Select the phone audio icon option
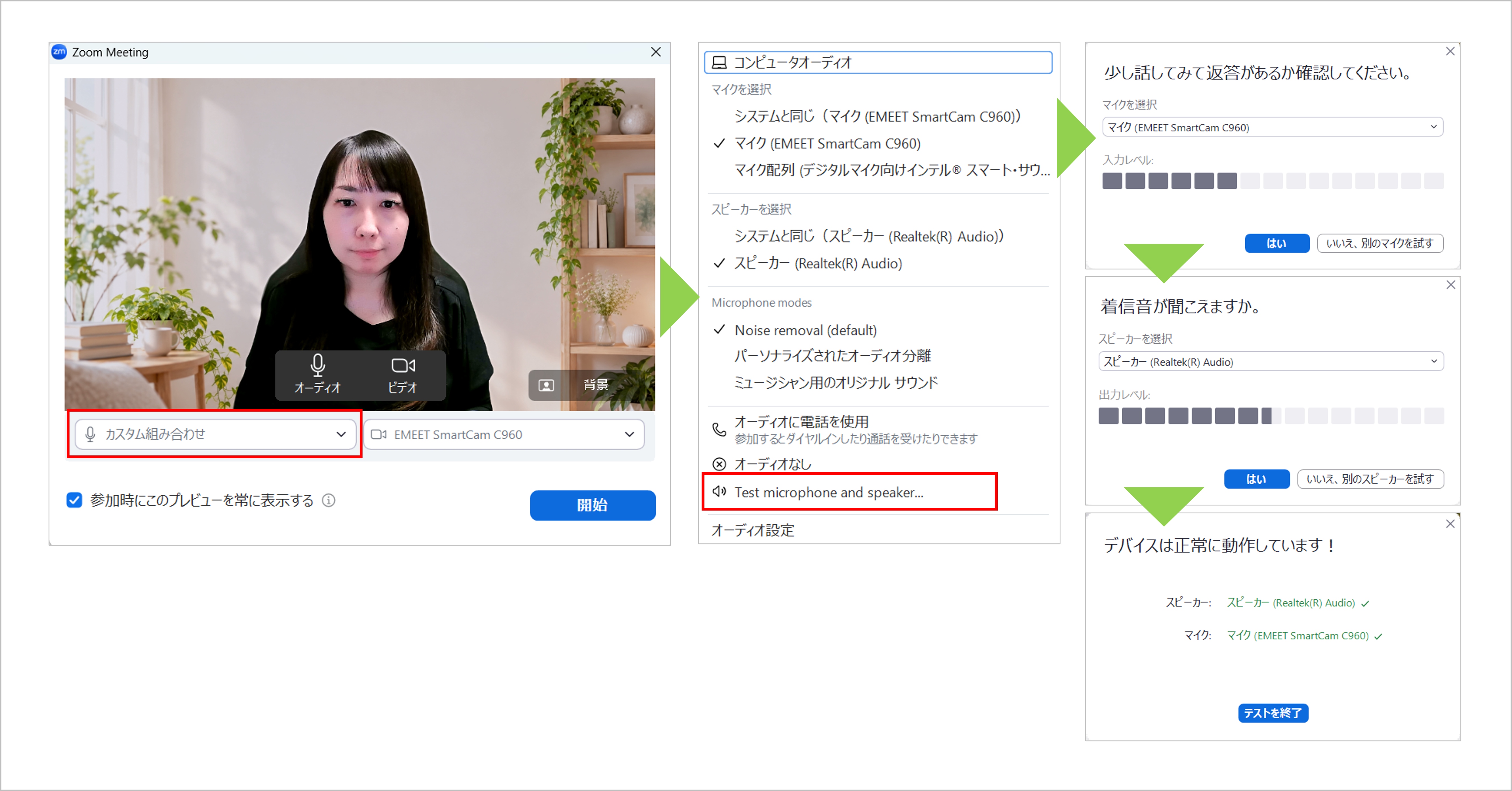 (x=719, y=429)
